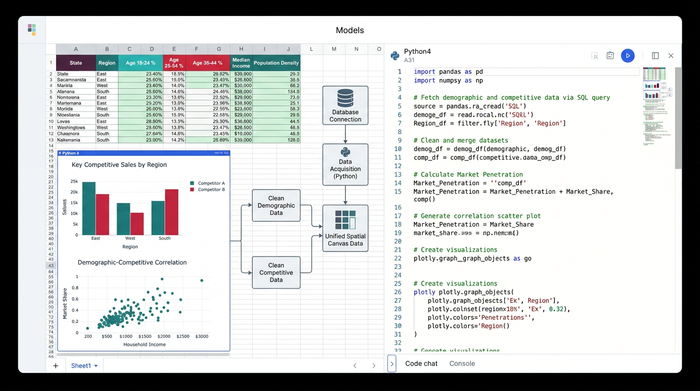Click the Competitor A legend swatch
The height and width of the screenshot is (391, 700).
pos(192,183)
